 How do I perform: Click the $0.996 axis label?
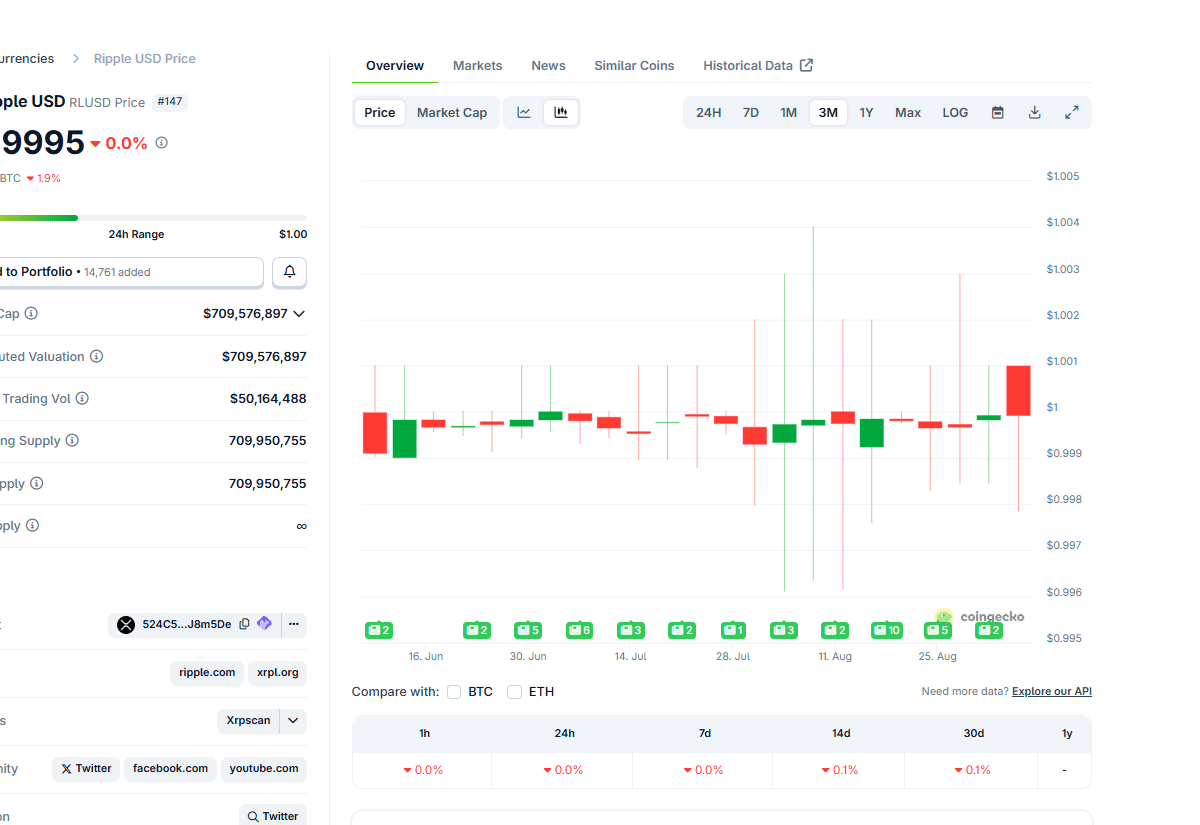1063,592
